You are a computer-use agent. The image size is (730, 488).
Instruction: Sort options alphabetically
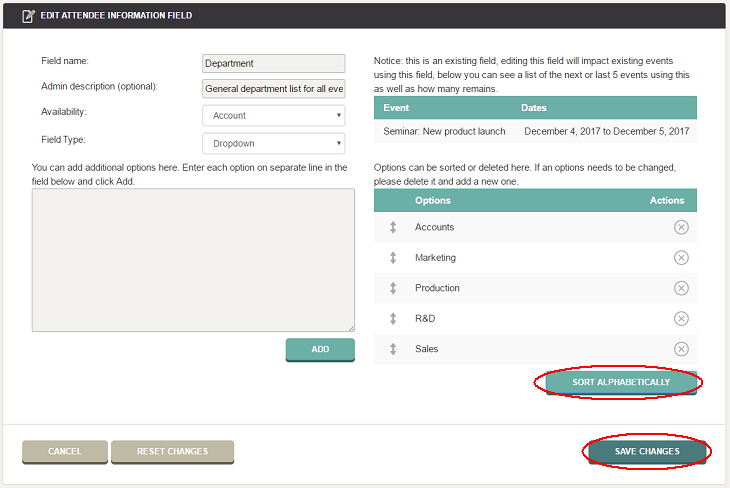621,382
